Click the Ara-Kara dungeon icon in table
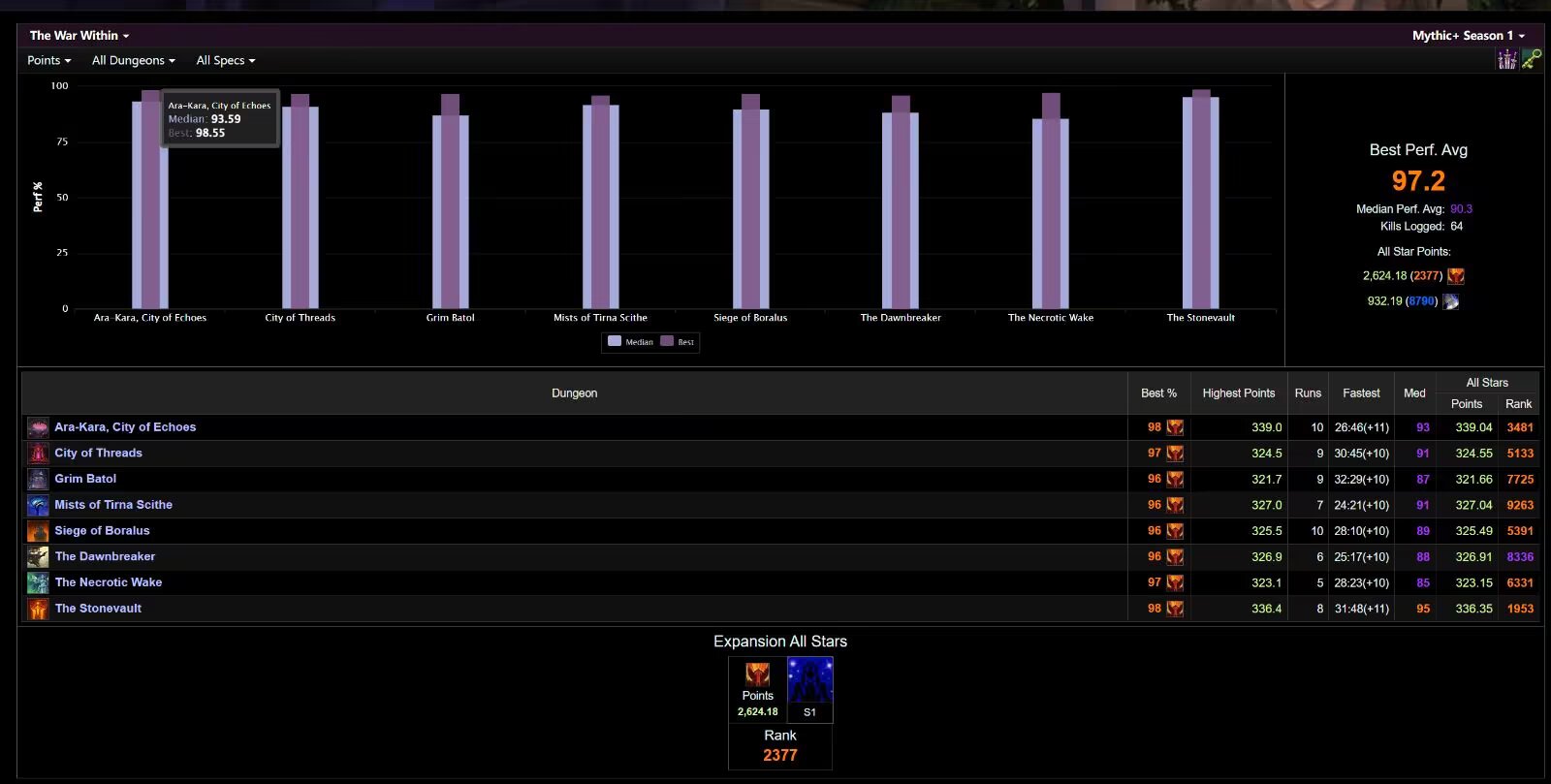Screen dimensions: 1551x784 (x=38, y=427)
